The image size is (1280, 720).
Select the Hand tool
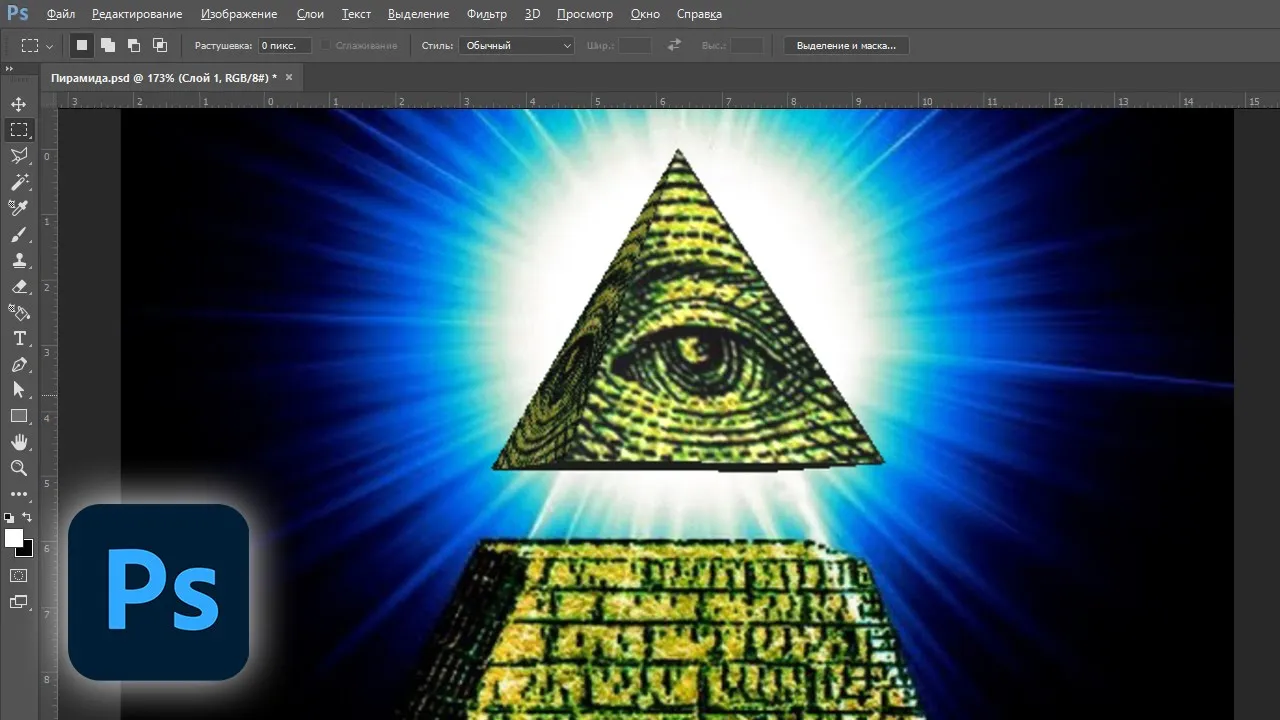(x=19, y=442)
